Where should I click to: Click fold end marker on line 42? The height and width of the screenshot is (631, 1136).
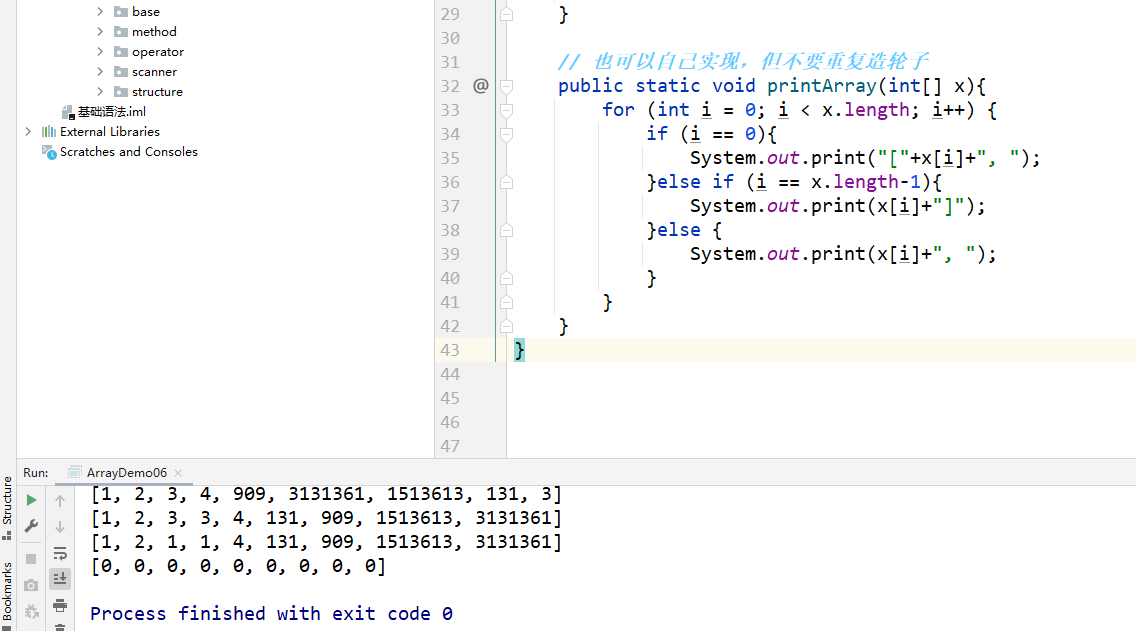coord(506,326)
